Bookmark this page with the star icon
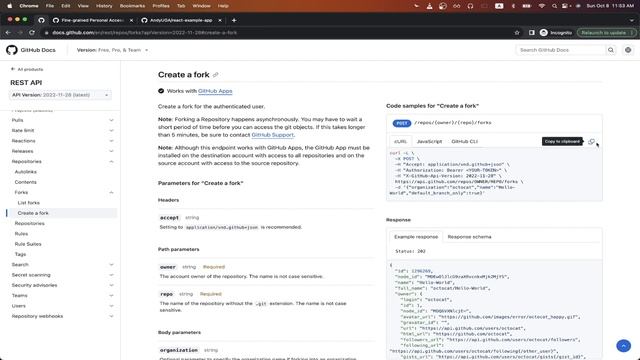Viewport: 640px width, 360px height. coord(517,33)
